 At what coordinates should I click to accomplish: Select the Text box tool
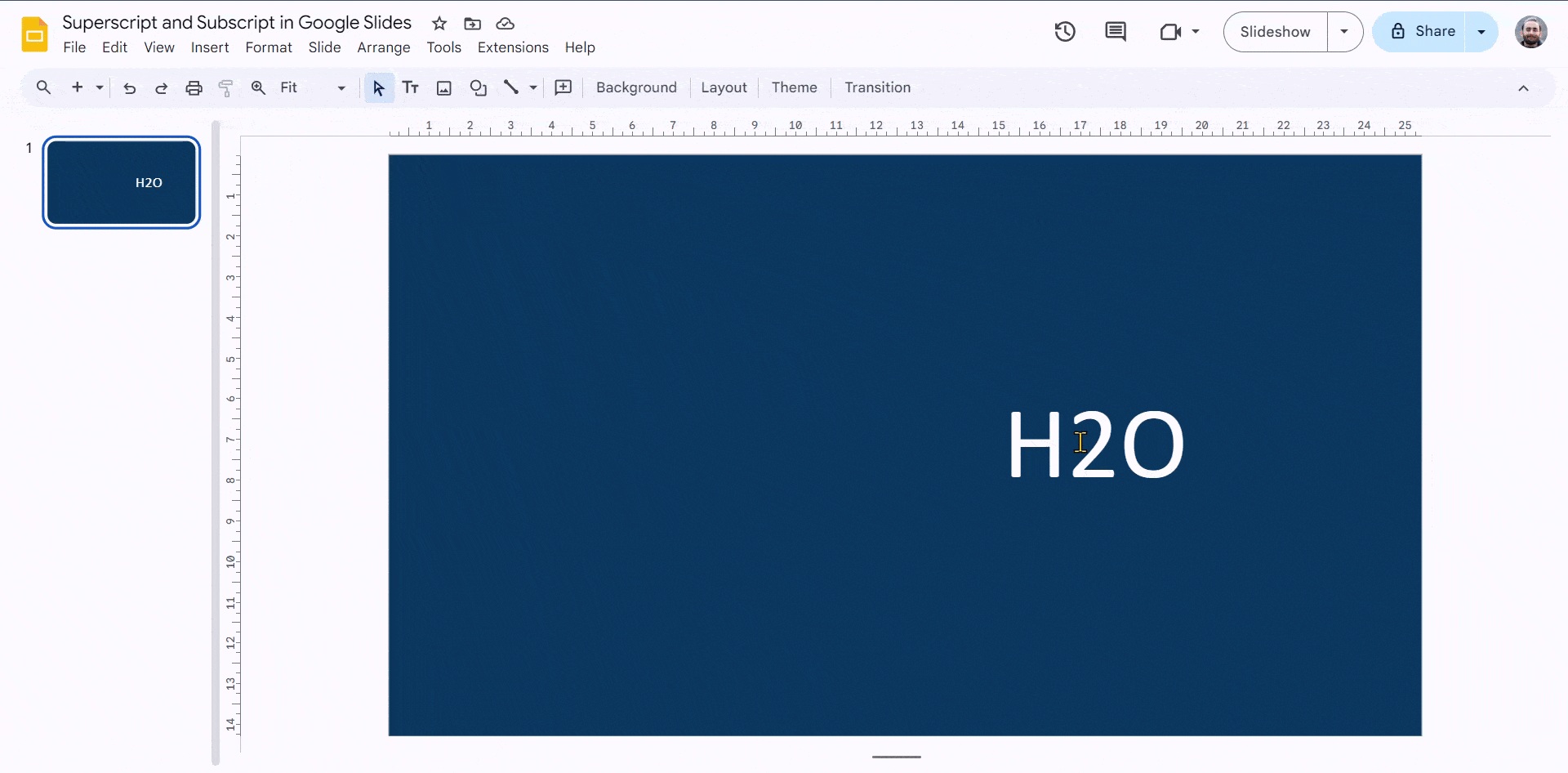(x=411, y=87)
